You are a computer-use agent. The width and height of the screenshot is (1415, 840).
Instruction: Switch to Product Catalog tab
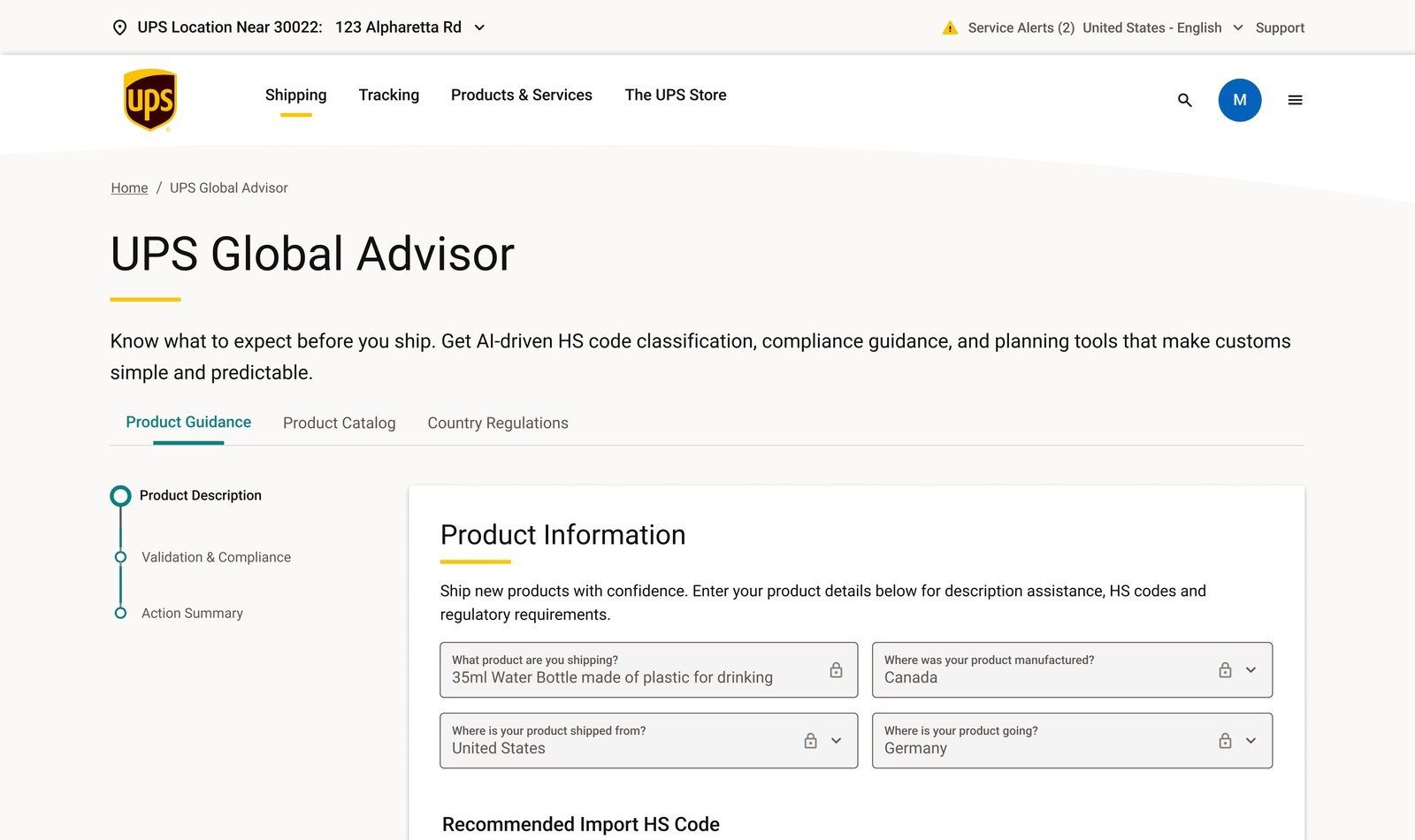click(340, 423)
